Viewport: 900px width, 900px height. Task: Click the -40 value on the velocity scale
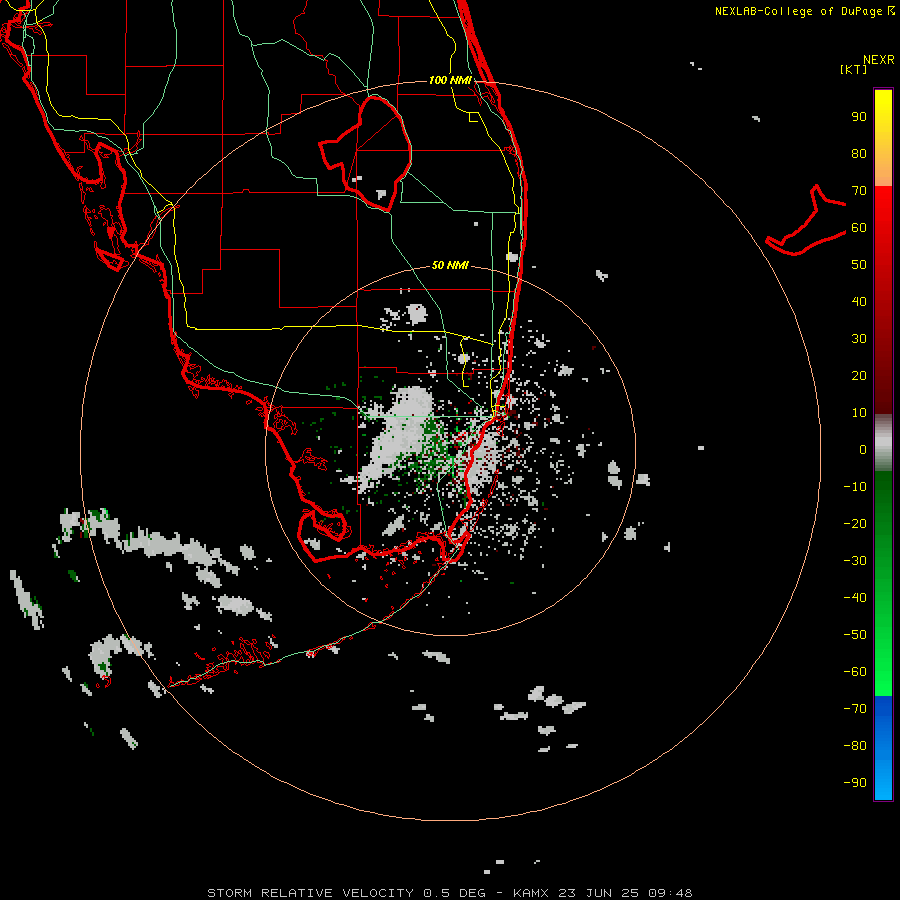855,598
